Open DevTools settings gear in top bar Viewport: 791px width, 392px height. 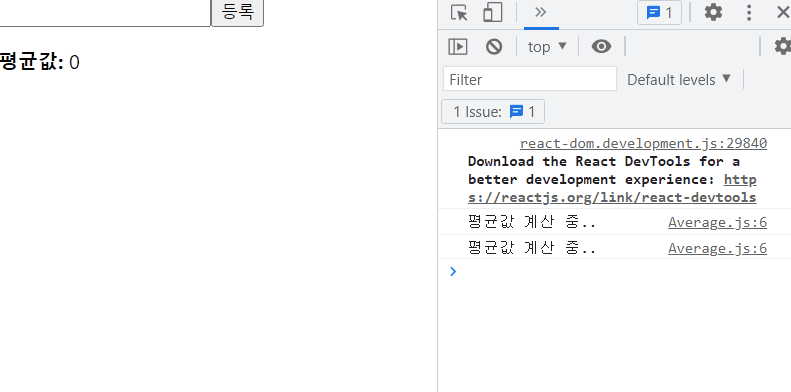713,12
